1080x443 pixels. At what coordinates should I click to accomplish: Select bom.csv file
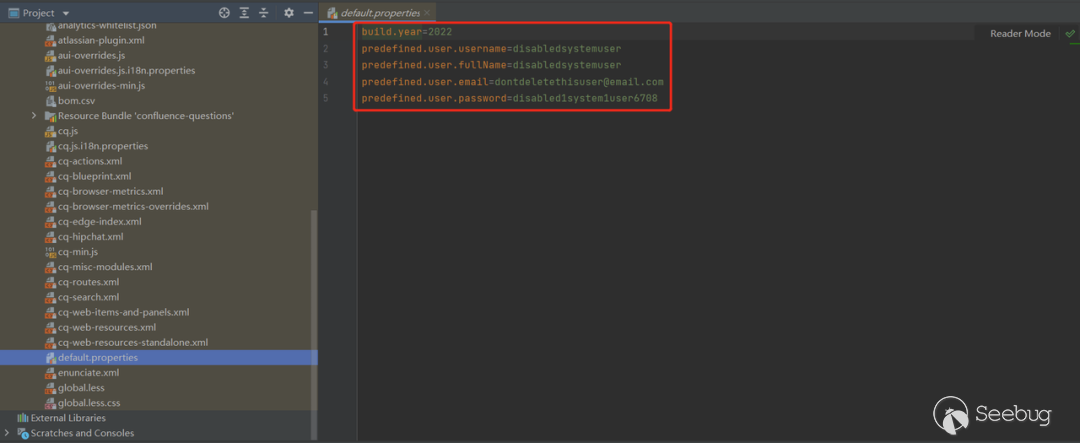76,101
